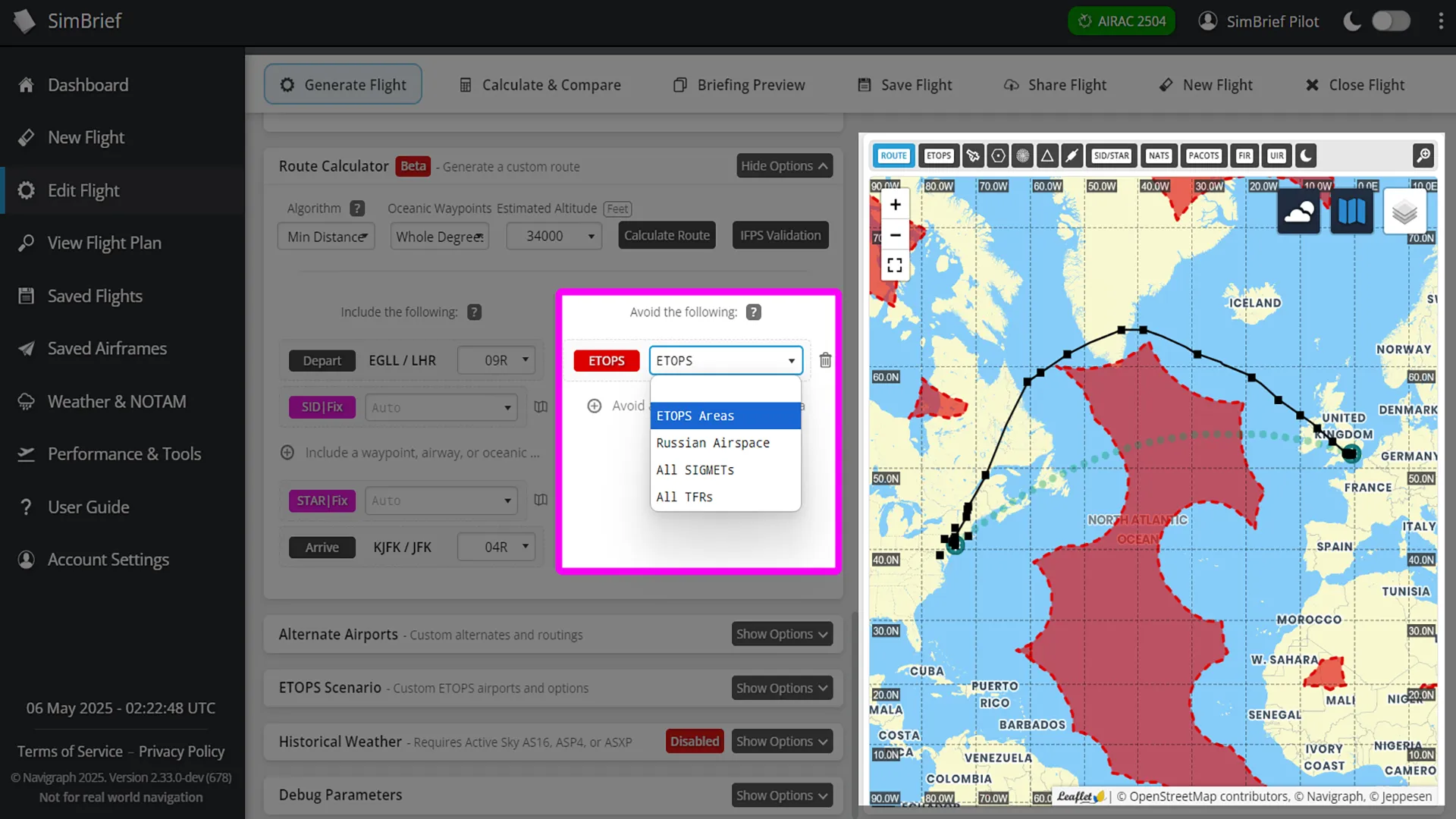Click the magnifier search icon on the map
This screenshot has width=1456, height=819.
point(1423,155)
